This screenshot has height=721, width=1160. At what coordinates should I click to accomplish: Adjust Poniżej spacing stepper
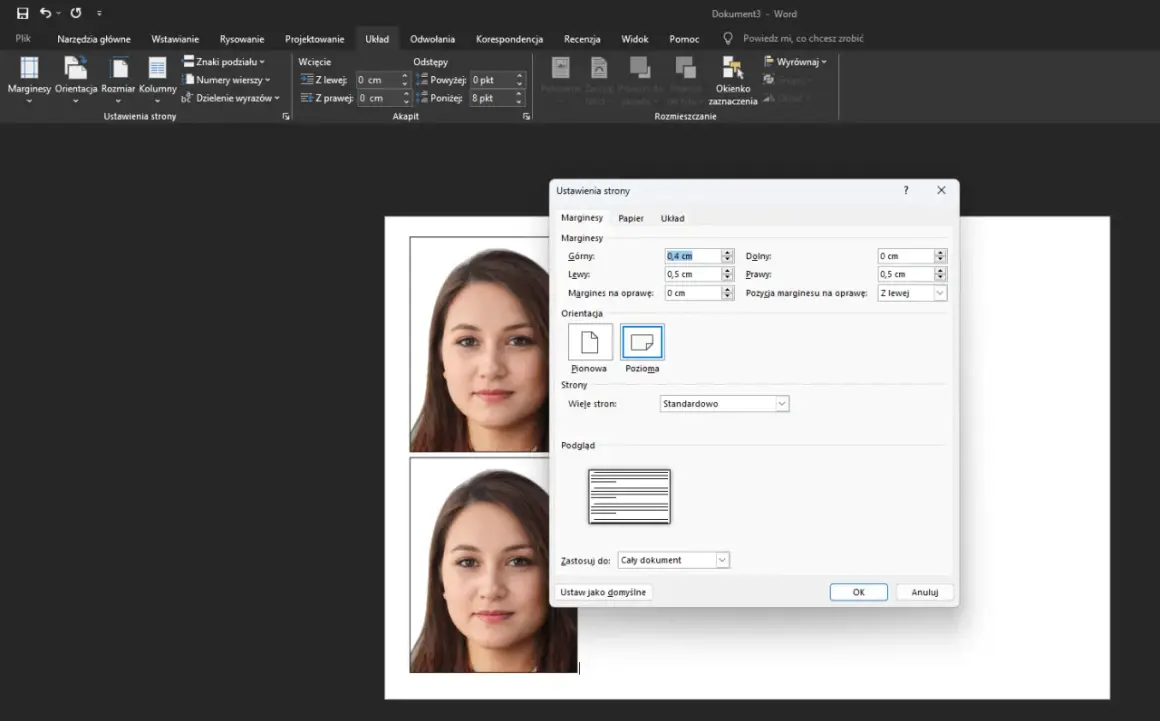[x=519, y=98]
